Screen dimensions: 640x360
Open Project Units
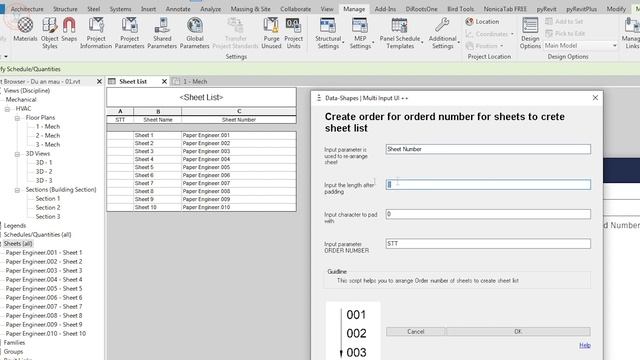click(x=293, y=33)
